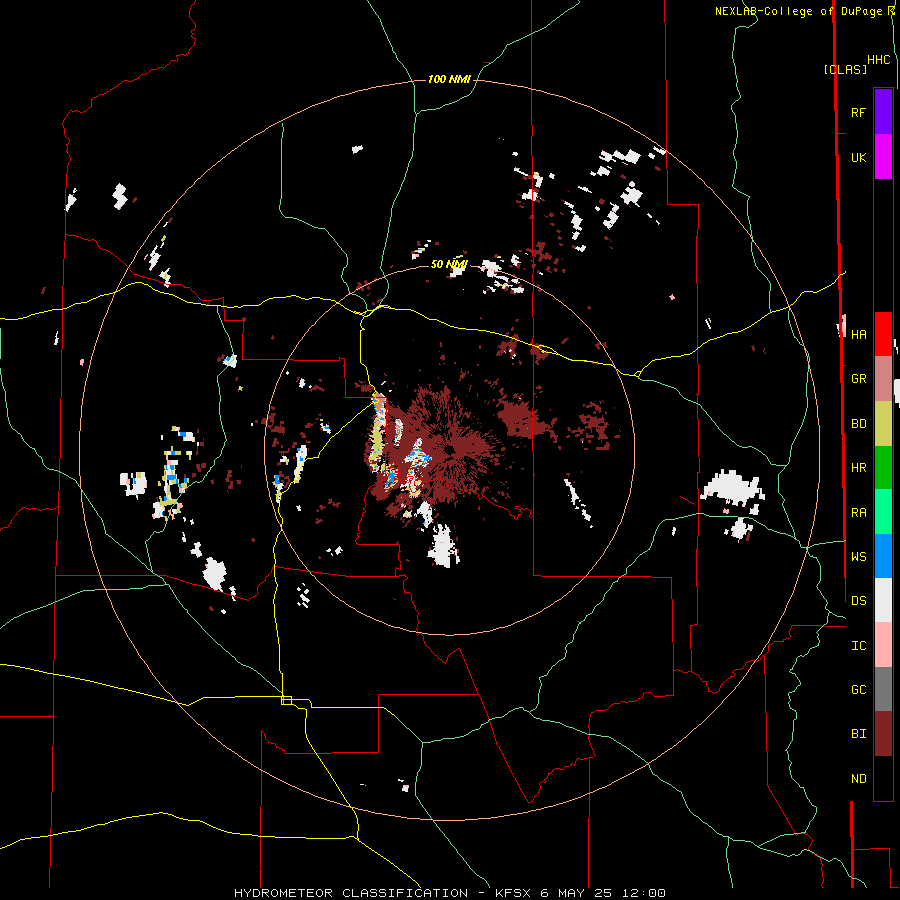Click the 100 NMI range ring label

coord(449,79)
